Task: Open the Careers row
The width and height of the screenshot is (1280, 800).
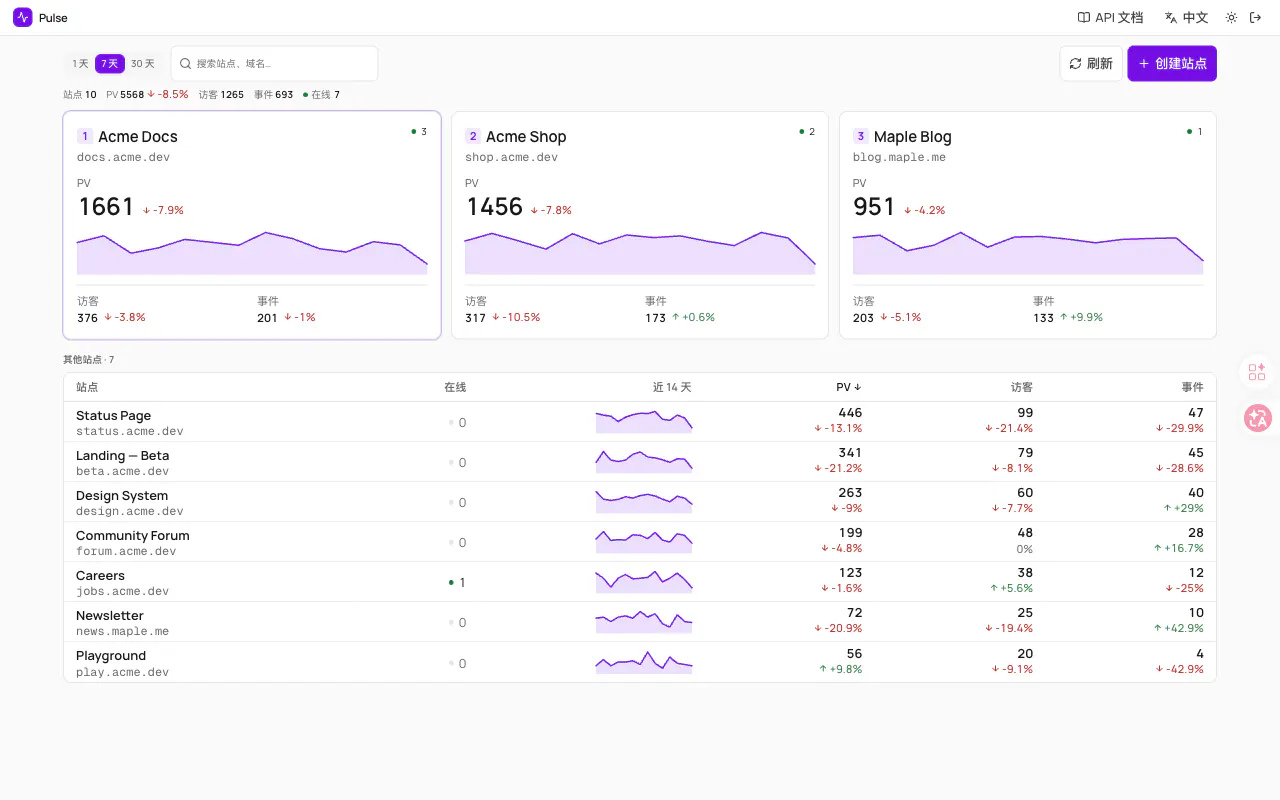Action: [640, 582]
